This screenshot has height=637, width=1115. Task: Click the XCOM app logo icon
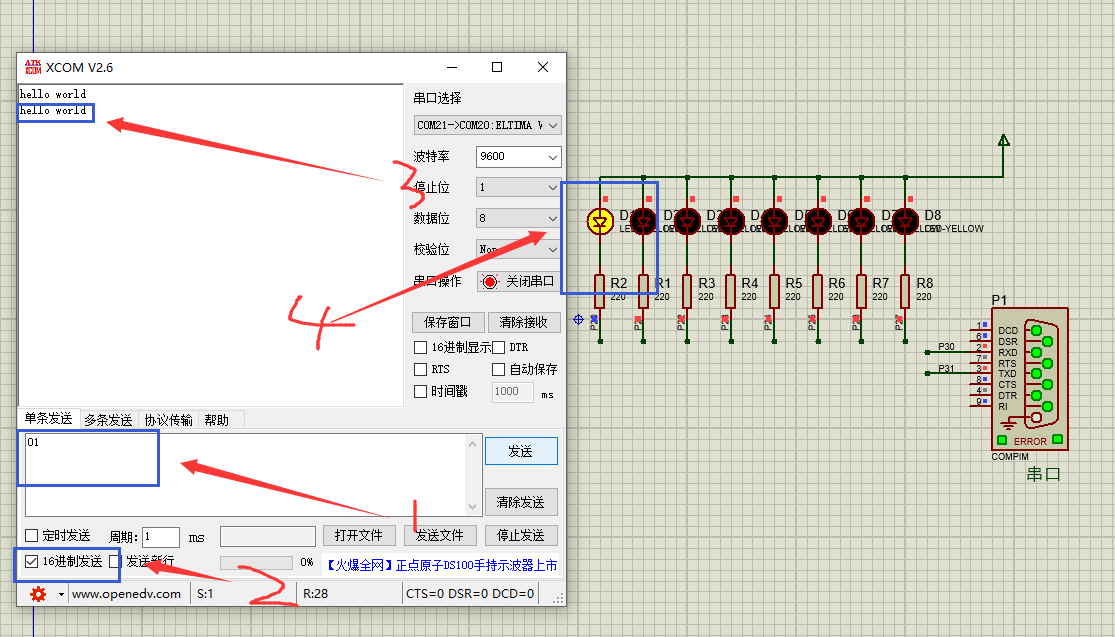pos(33,68)
